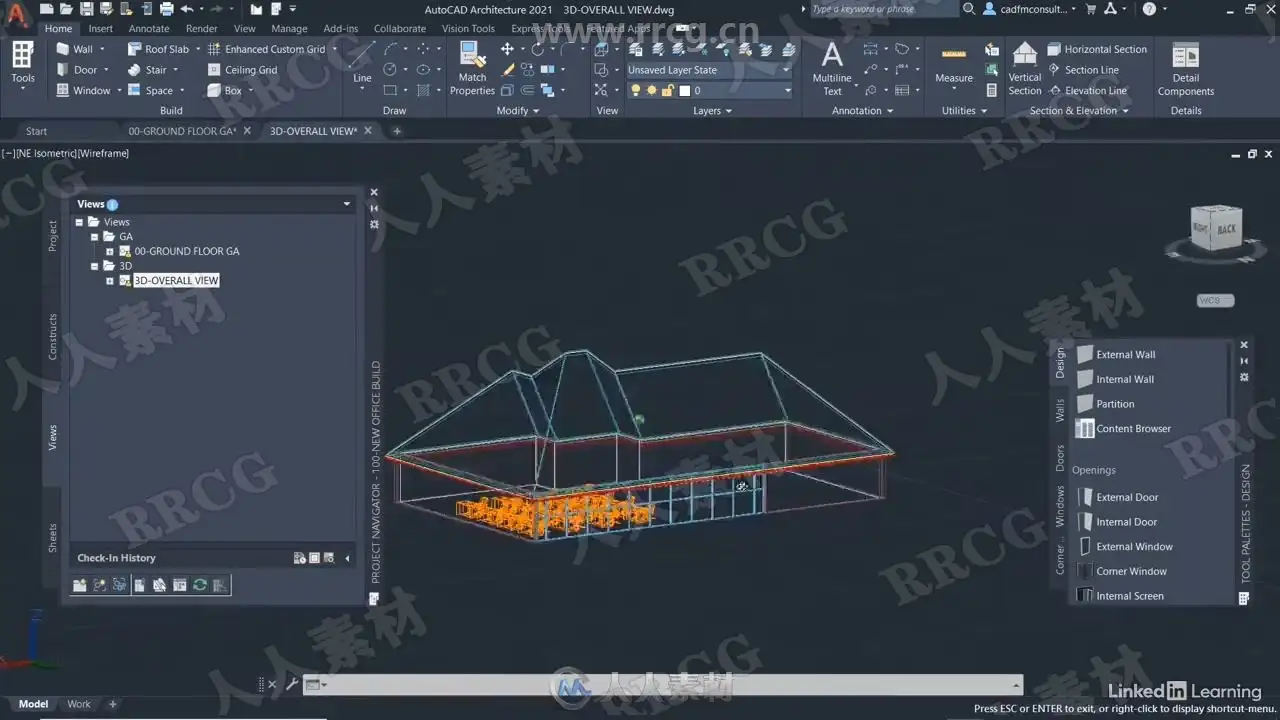Click the Enhanced Custom Grid button
The image size is (1280, 720).
pos(266,49)
